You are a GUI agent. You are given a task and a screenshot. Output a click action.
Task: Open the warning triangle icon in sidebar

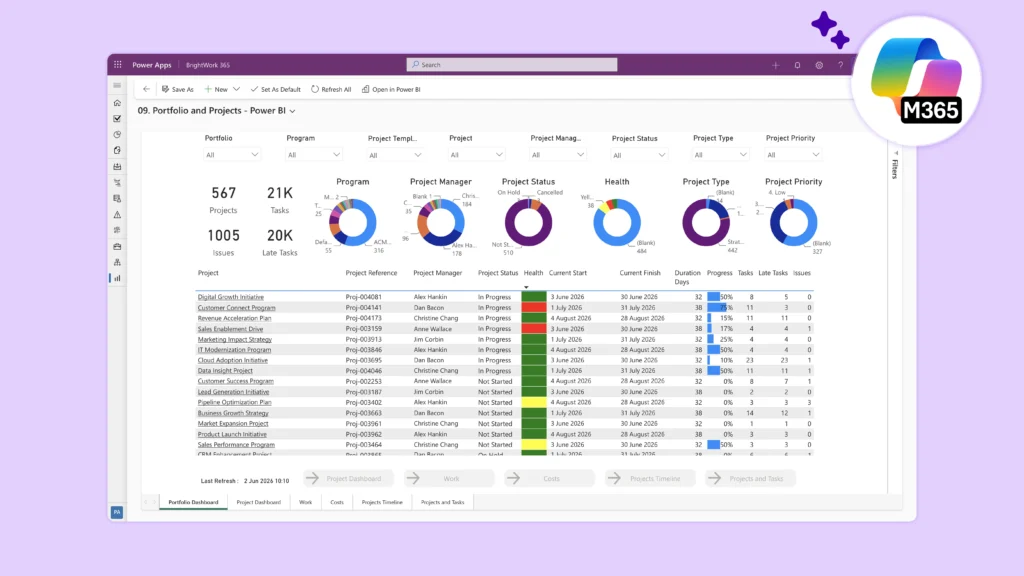coord(117,214)
